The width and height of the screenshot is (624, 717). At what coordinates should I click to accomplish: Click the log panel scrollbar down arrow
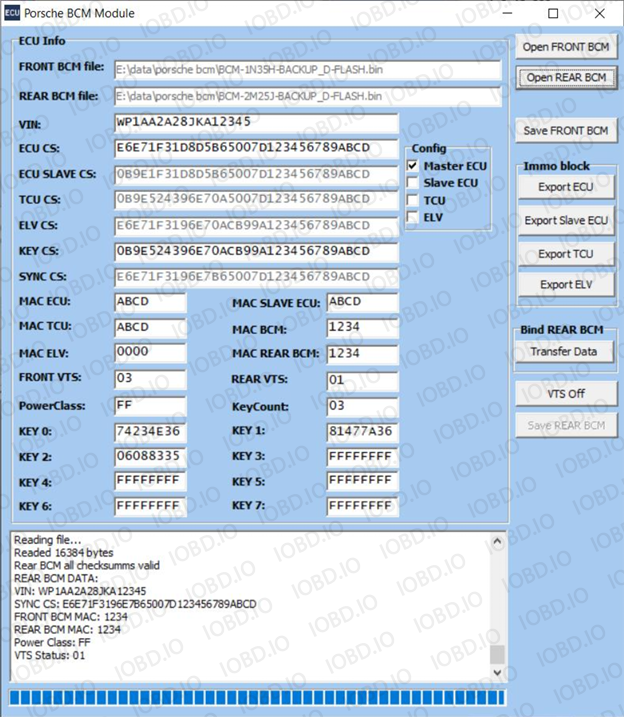498,670
